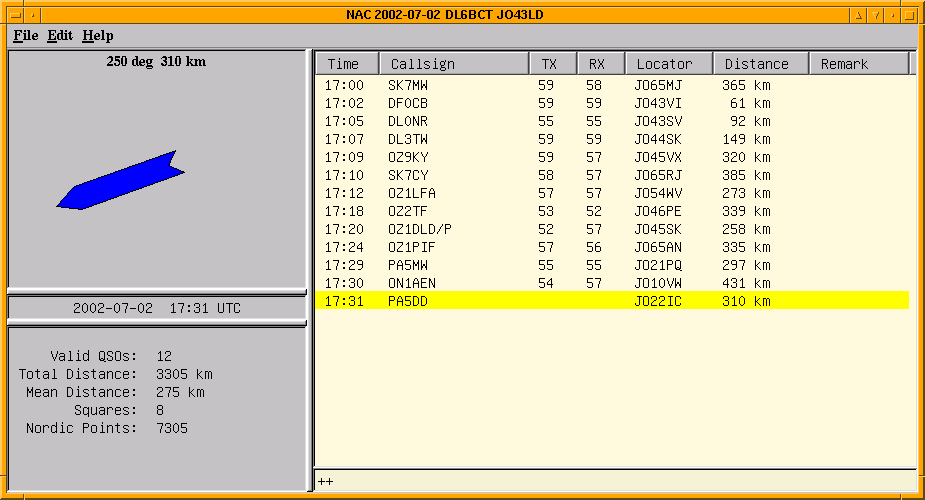
Task: Open the File menu
Action: [26, 35]
